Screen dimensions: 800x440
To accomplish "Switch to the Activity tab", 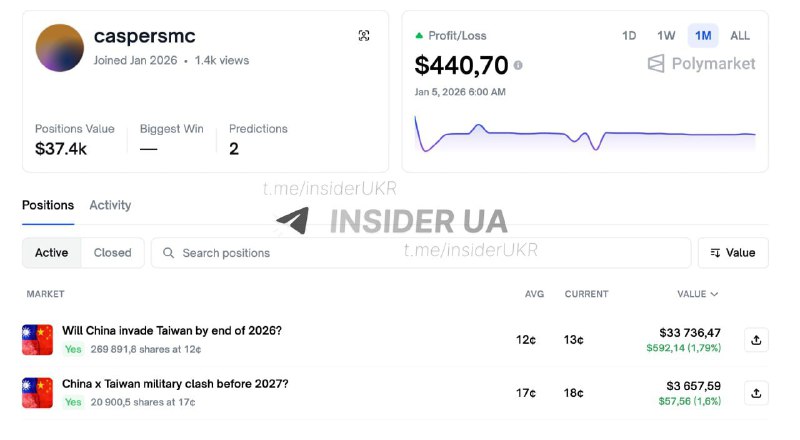I will (x=110, y=205).
